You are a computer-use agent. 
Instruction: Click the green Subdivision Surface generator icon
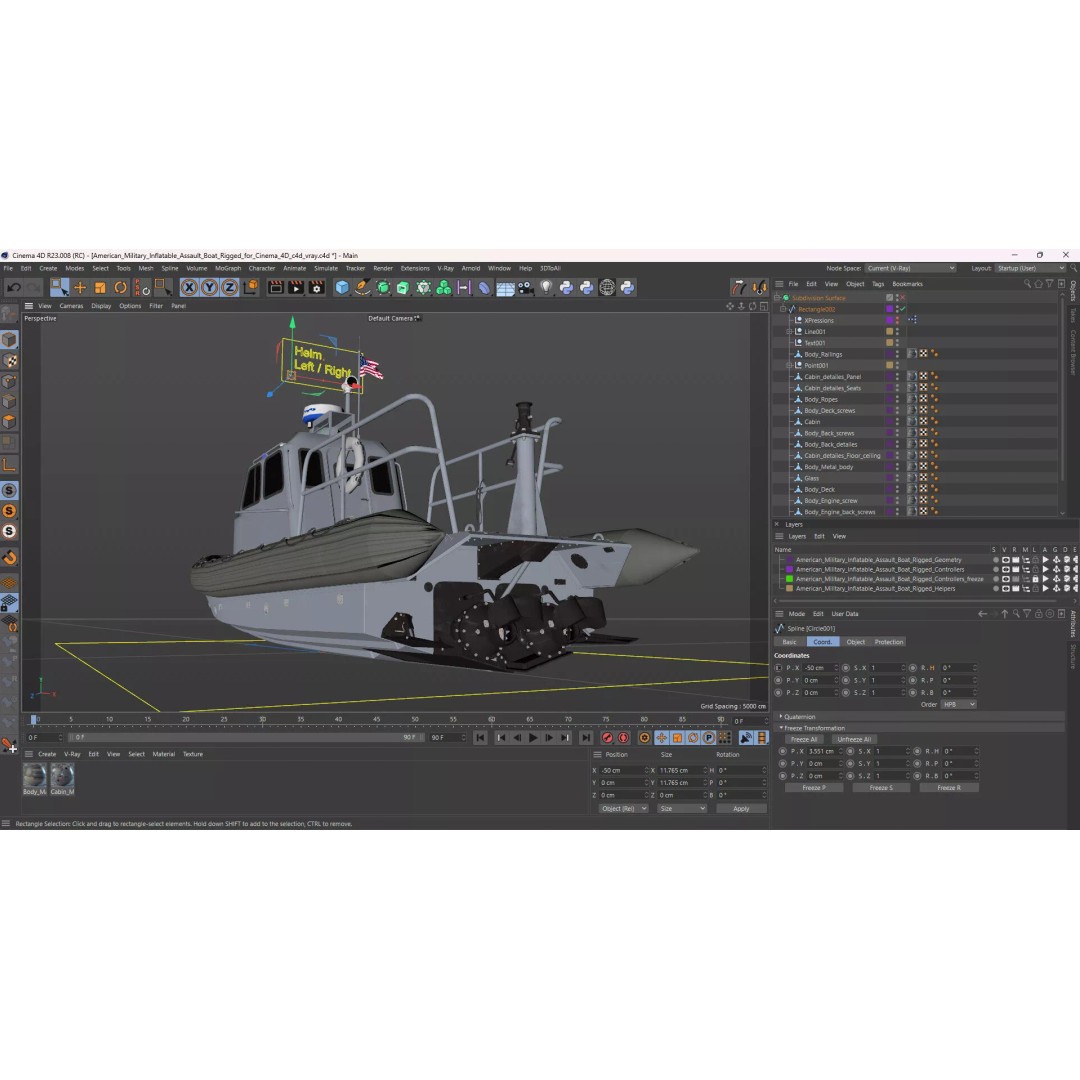pyautogui.click(x=383, y=287)
